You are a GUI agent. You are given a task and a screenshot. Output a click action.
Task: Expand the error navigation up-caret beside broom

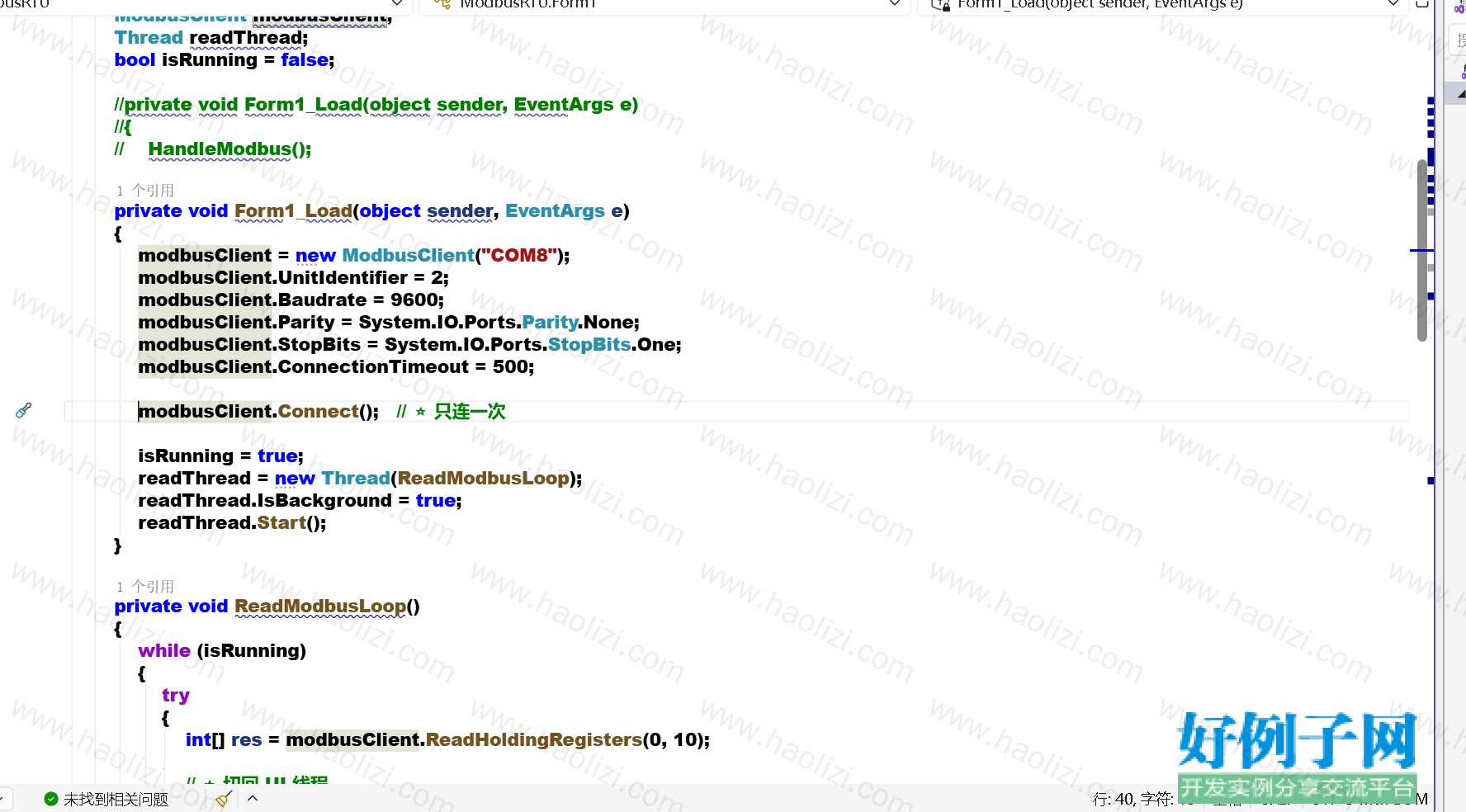253,798
